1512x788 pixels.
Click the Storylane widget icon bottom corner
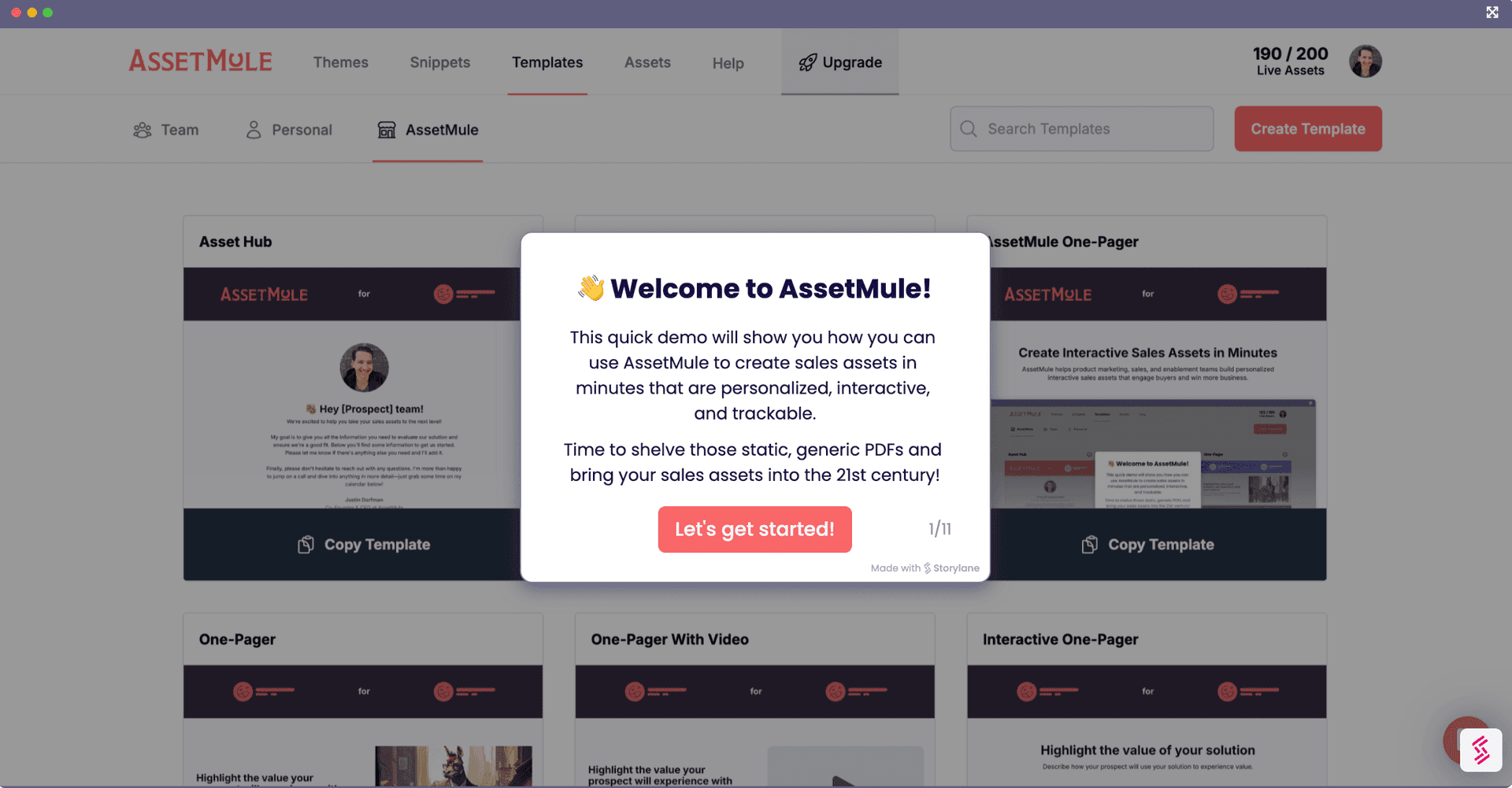1480,749
